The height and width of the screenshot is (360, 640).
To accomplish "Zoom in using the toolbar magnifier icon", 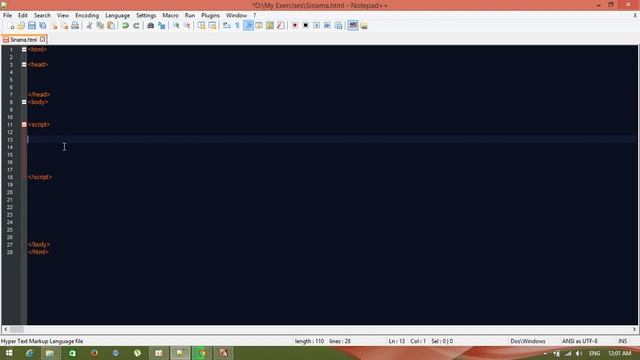I will (x=176, y=26).
